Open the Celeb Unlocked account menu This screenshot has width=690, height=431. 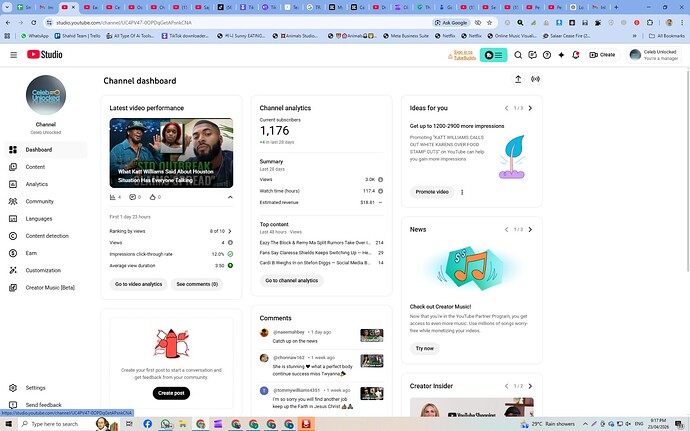click(654, 55)
